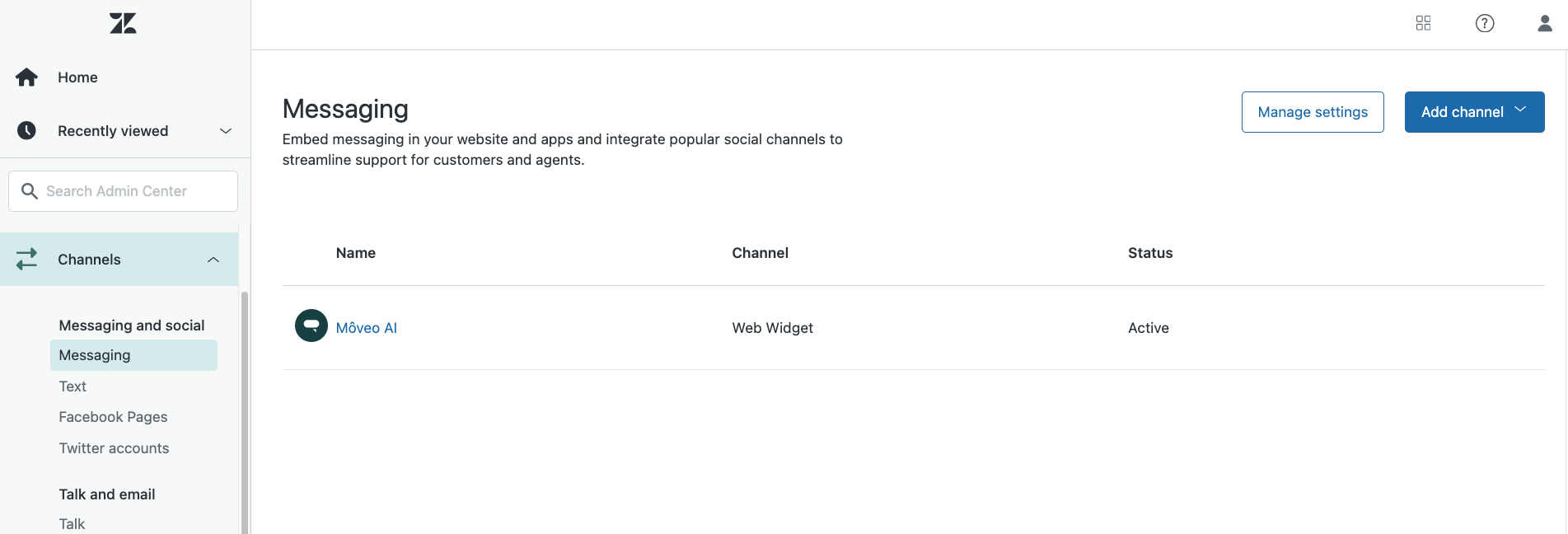
Task: Select Messaging in the sidebar
Action: [95, 355]
